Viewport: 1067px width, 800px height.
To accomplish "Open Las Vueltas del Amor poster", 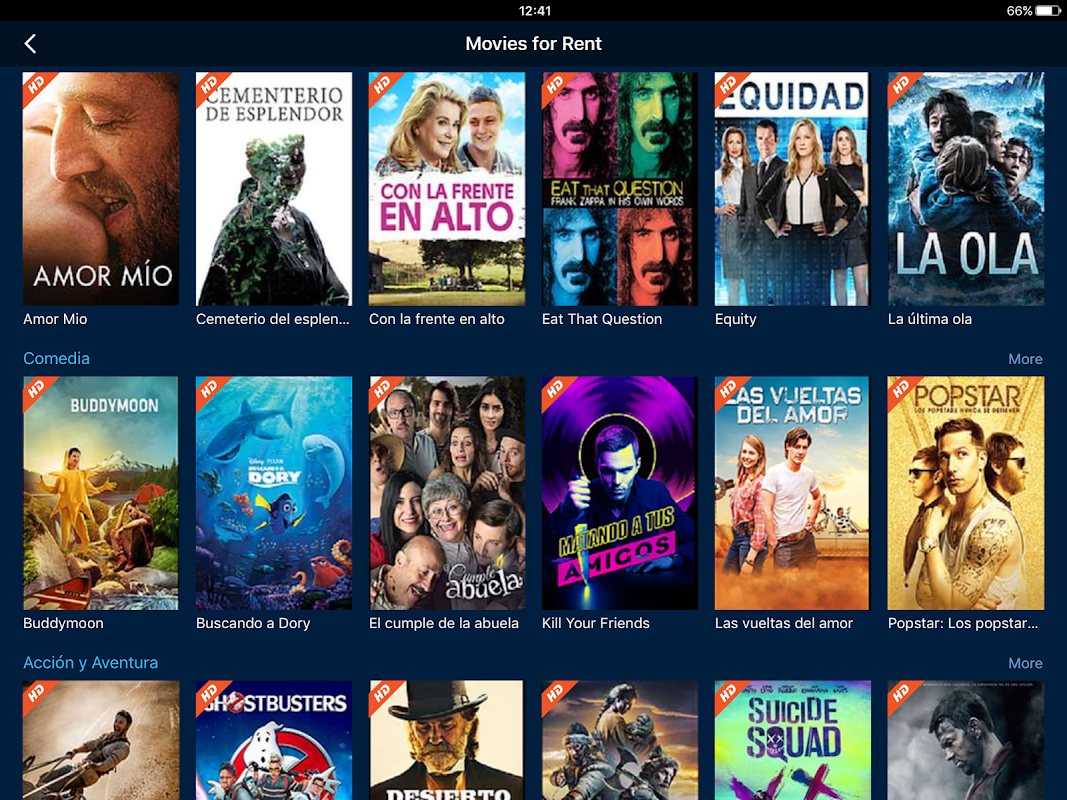I will tap(792, 493).
